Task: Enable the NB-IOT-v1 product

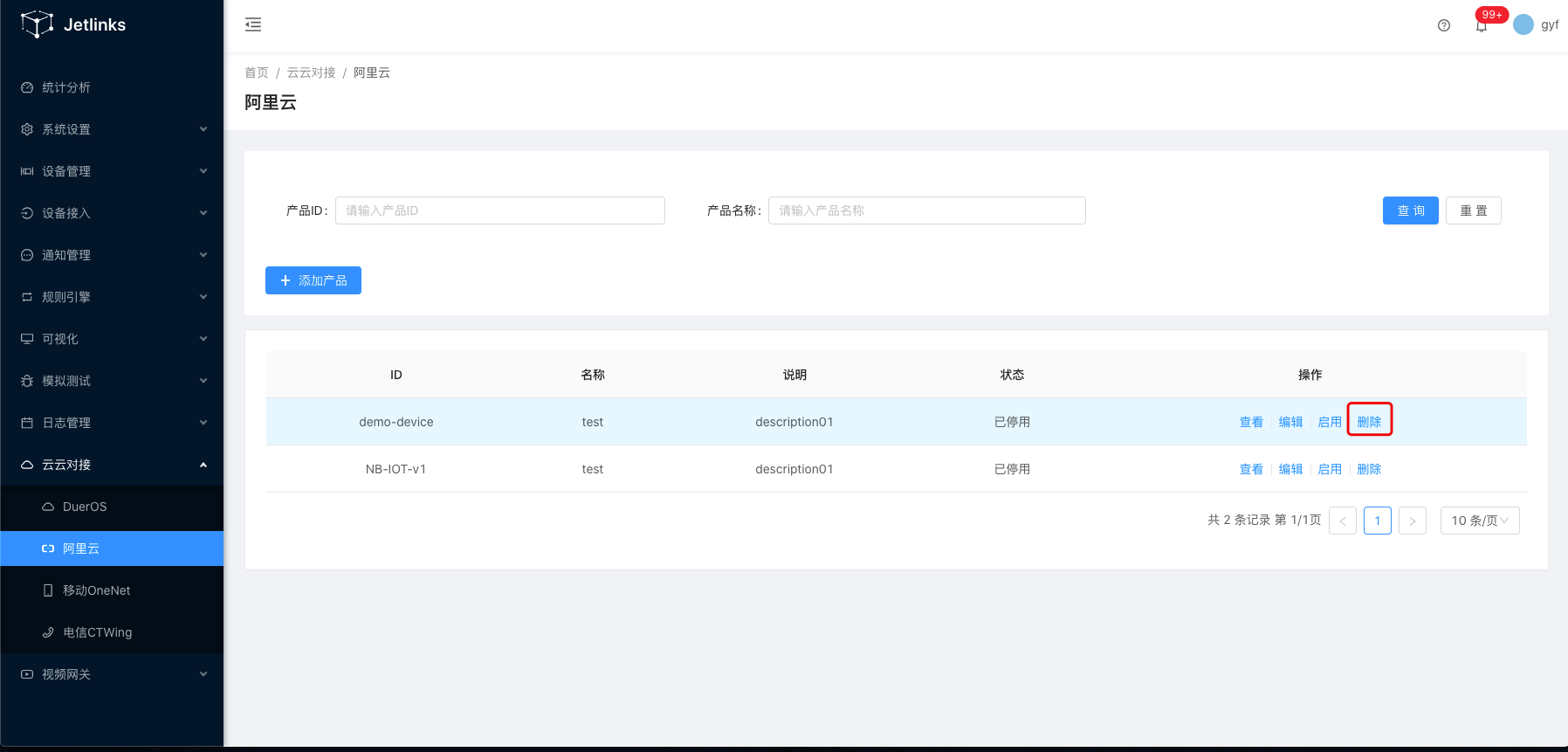Action: pos(1330,469)
